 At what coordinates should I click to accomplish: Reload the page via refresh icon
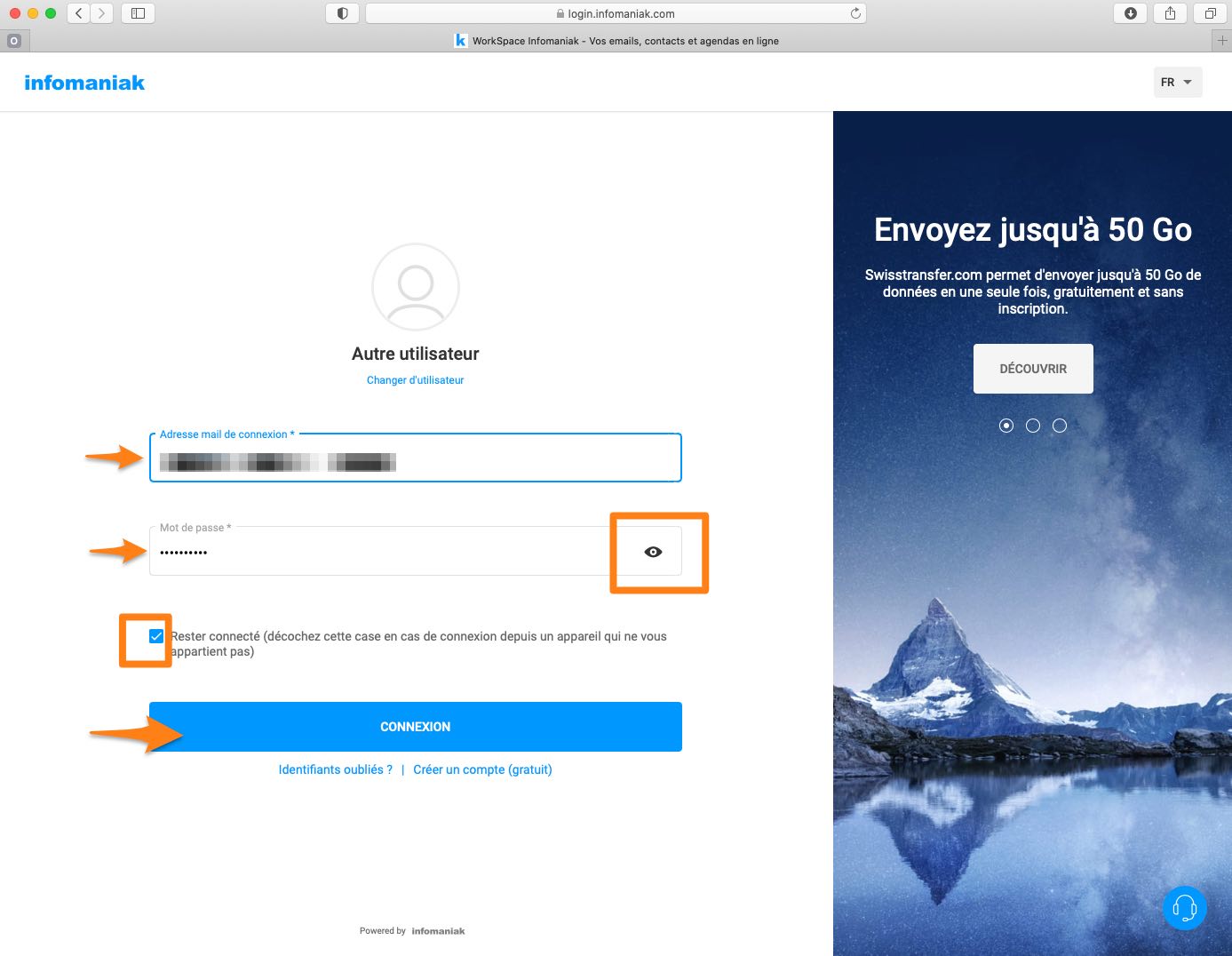pyautogui.click(x=855, y=13)
